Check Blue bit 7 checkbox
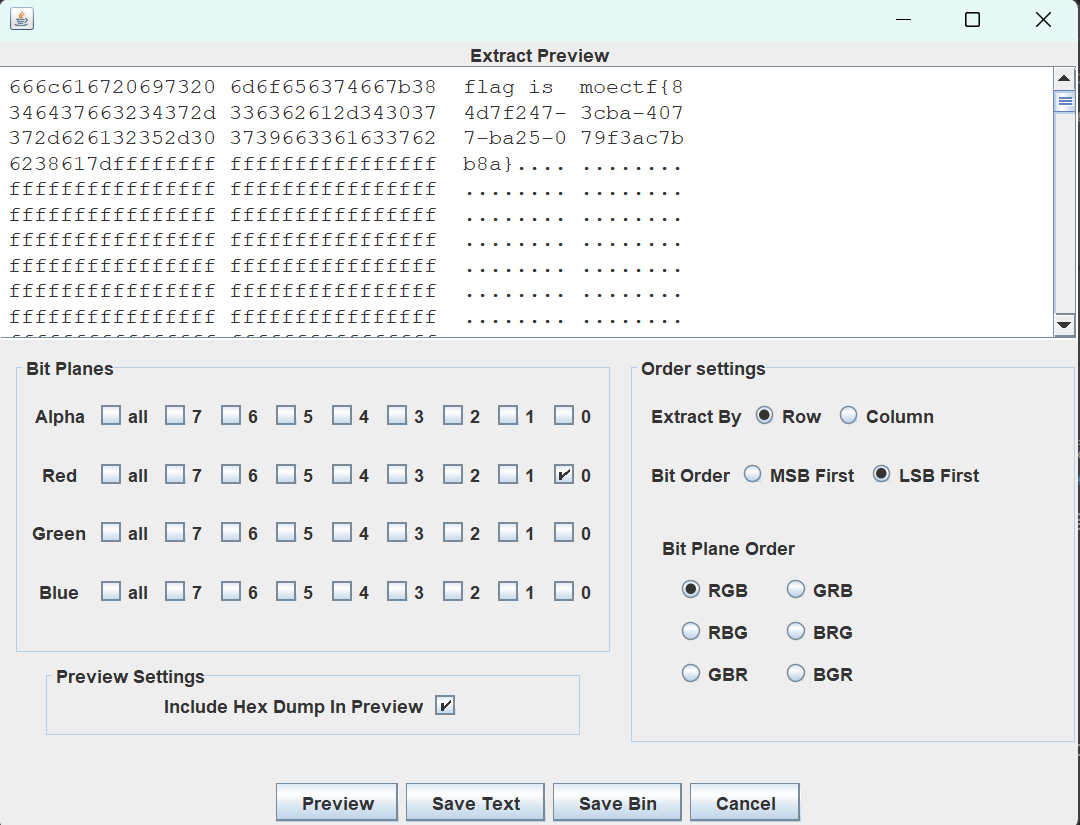The width and height of the screenshot is (1080, 825). pos(175,592)
